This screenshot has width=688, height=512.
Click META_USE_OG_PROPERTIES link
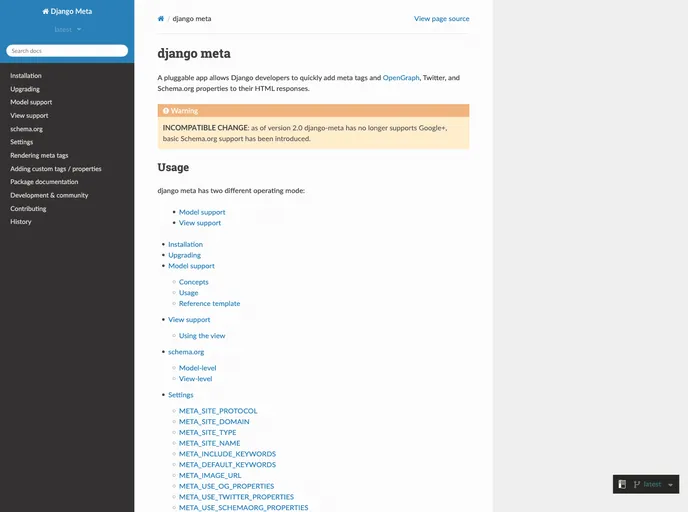(x=226, y=486)
